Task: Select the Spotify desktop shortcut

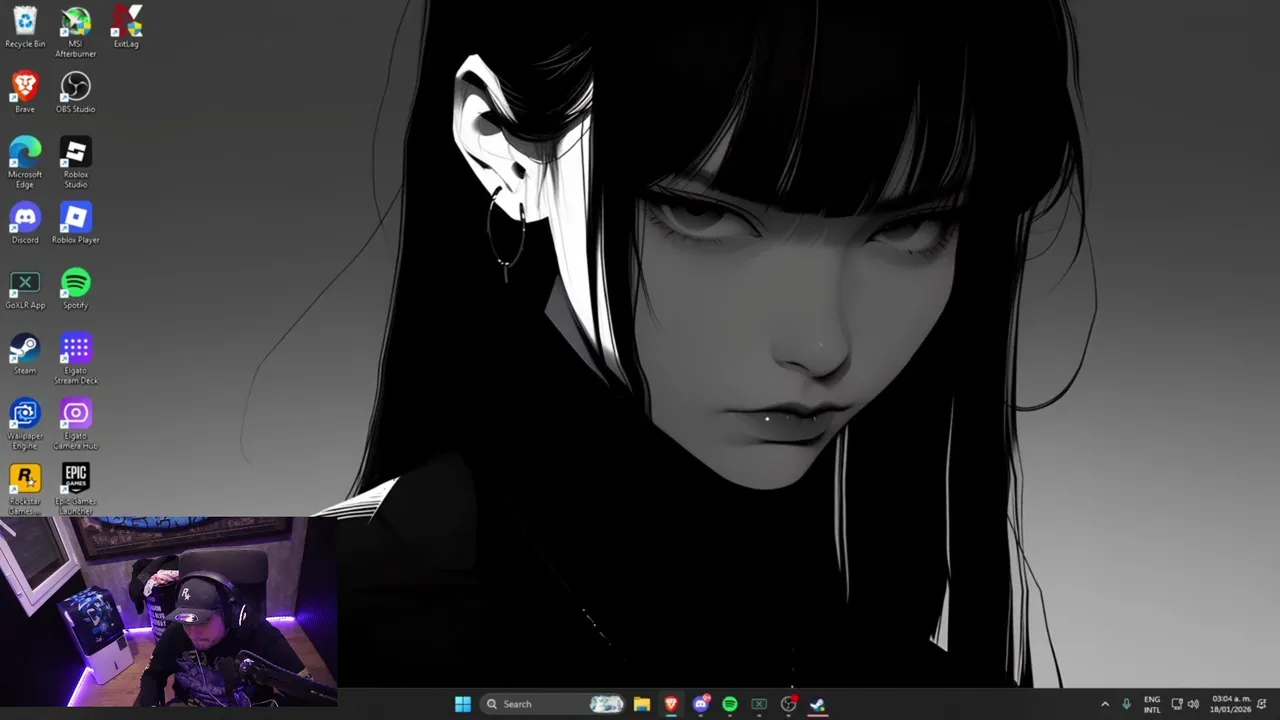Action: [76, 289]
